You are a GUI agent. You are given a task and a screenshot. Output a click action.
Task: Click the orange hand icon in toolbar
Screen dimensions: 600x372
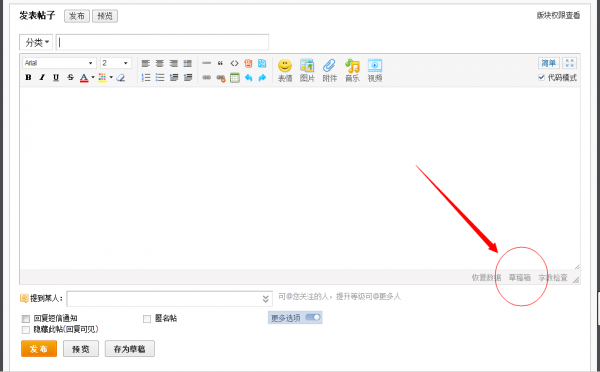click(248, 63)
